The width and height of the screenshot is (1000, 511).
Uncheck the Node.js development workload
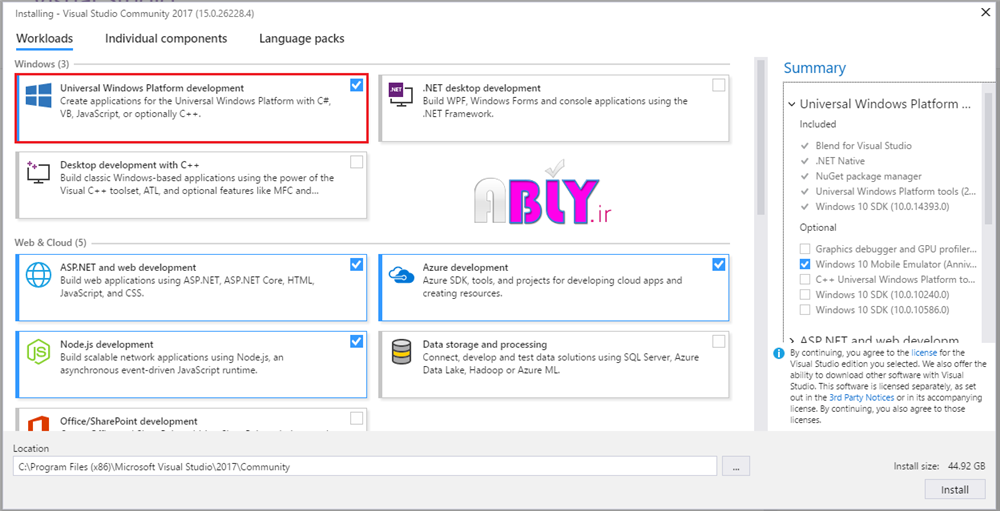click(357, 341)
